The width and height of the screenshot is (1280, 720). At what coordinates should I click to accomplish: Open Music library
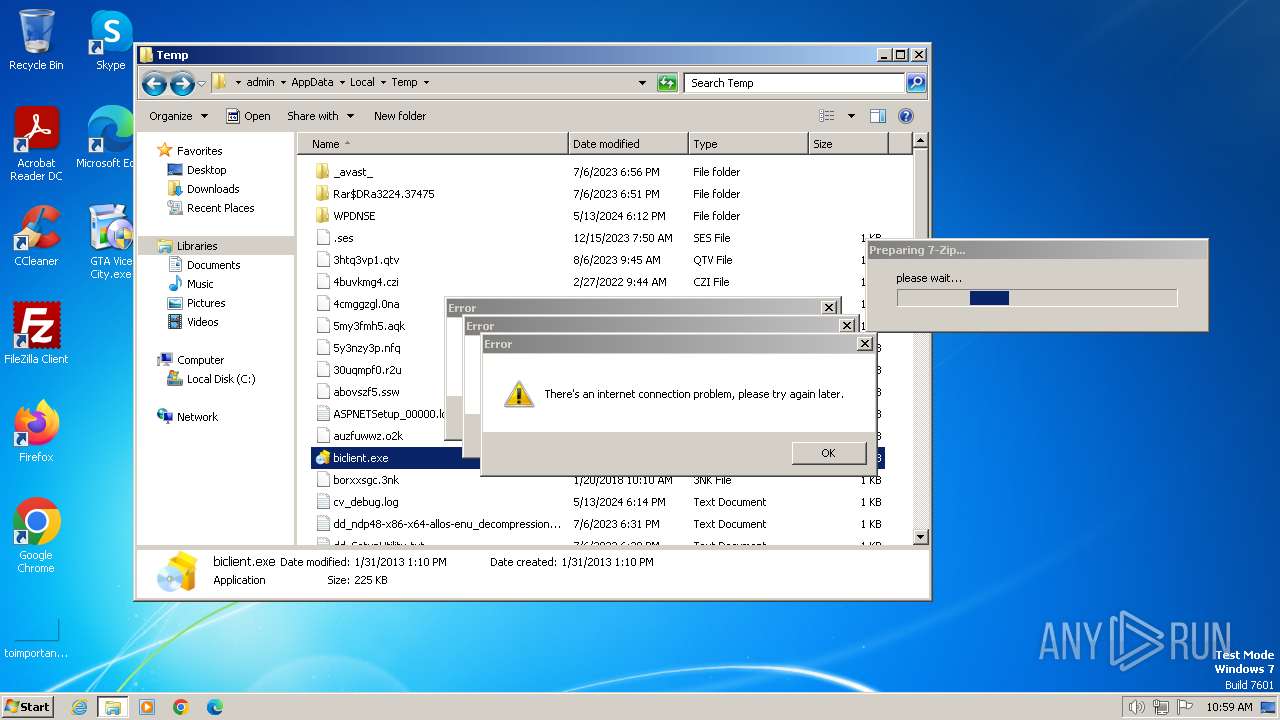coord(191,284)
